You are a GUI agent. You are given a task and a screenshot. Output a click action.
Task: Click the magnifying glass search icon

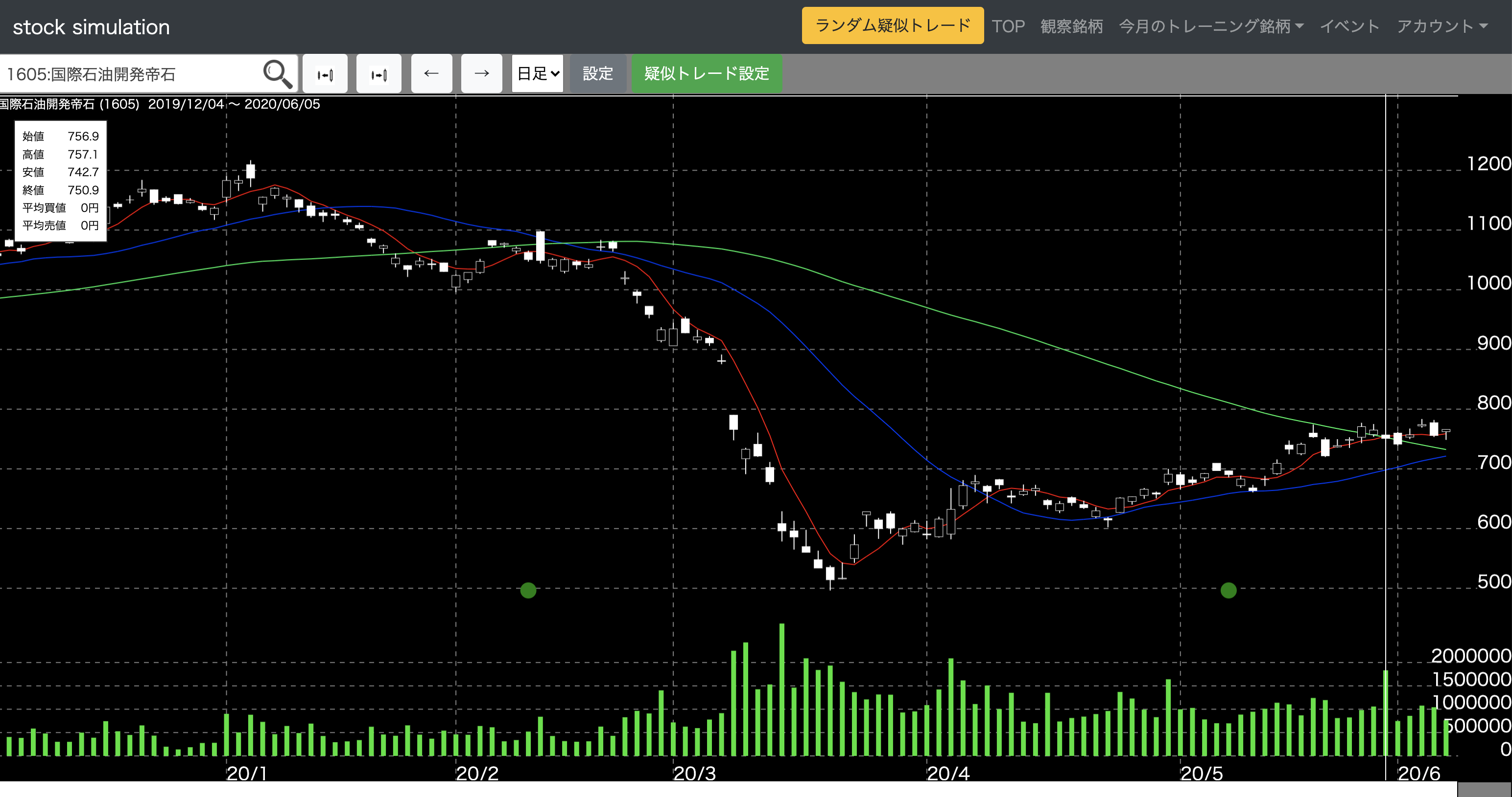click(277, 74)
